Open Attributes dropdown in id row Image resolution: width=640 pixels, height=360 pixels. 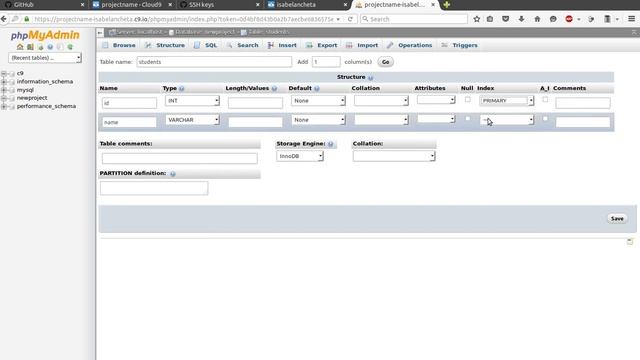[436, 100]
